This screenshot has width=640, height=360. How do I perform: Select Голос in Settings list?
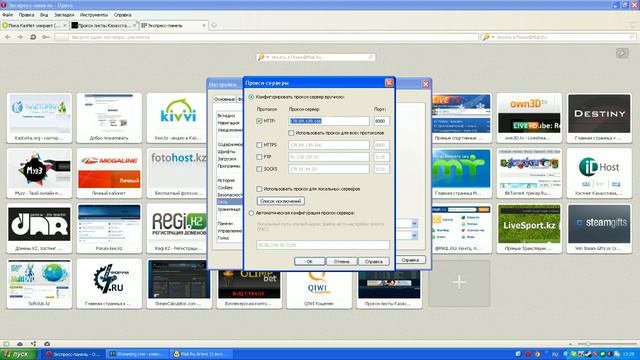pyautogui.click(x=223, y=238)
